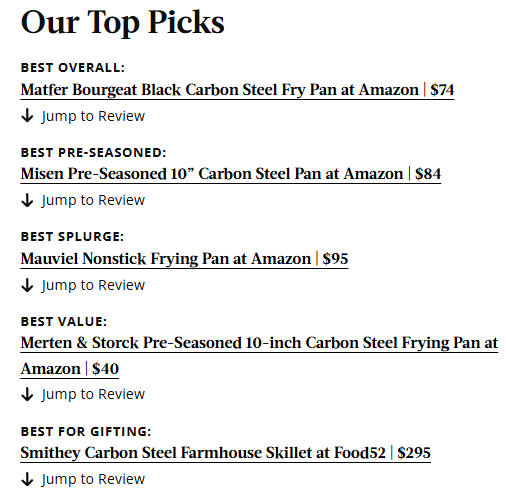This screenshot has height=496, width=506.
Task: Click the down arrow under Best Overall
Action: click(x=27, y=116)
